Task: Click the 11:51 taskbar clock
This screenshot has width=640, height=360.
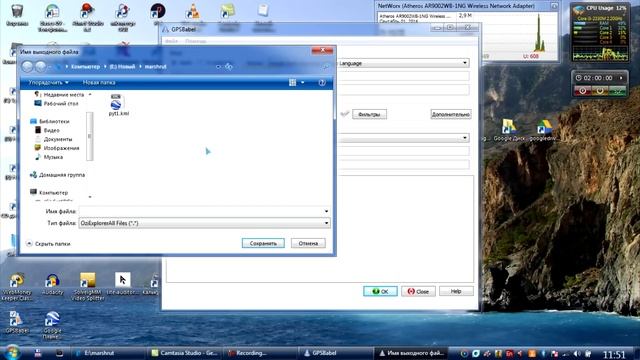Action: [x=614, y=354]
